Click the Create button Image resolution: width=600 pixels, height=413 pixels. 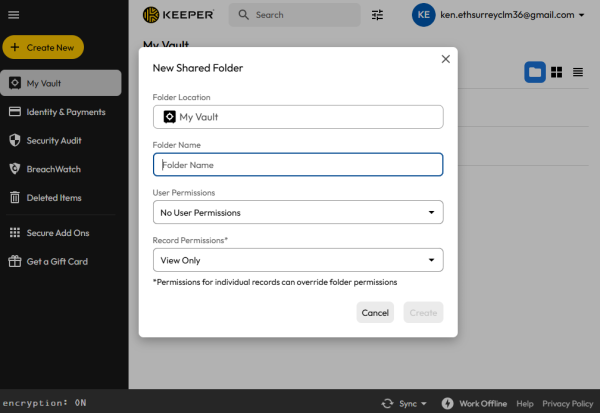[423, 313]
